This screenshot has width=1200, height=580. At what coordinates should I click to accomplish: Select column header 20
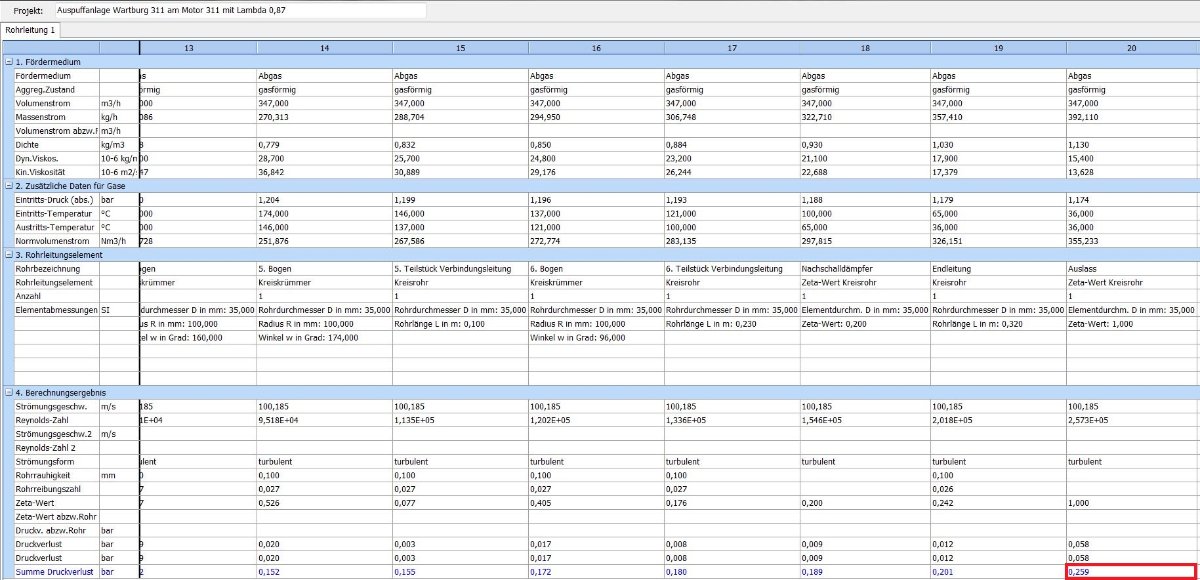tap(1131, 48)
